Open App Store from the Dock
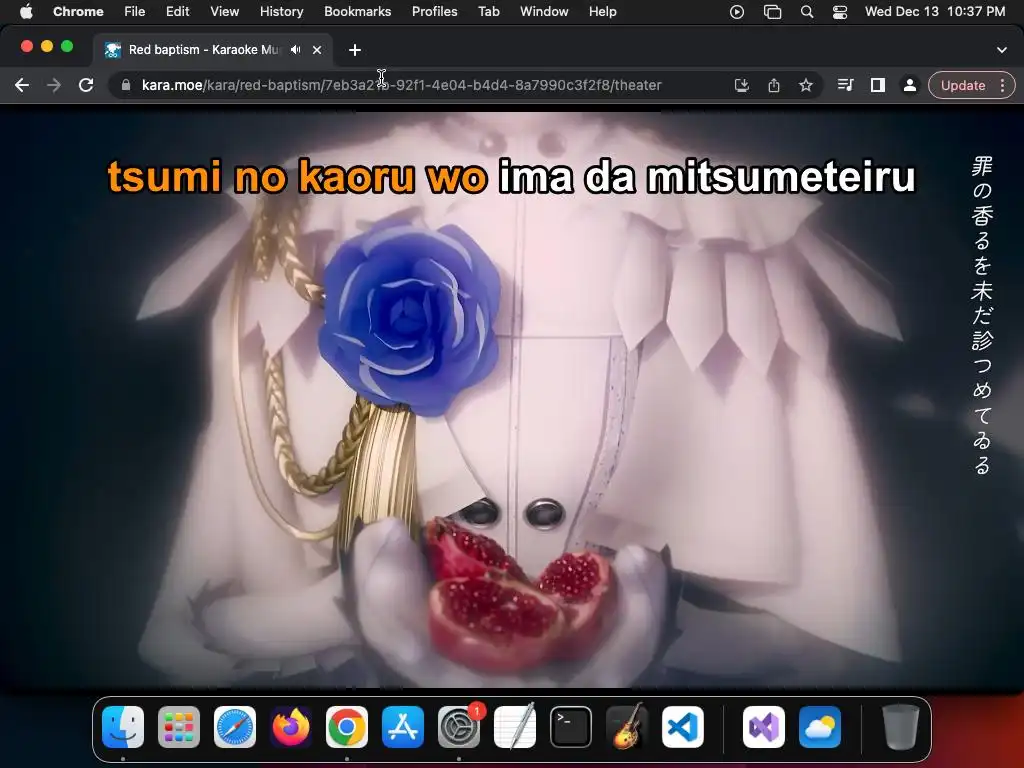 coord(403,727)
